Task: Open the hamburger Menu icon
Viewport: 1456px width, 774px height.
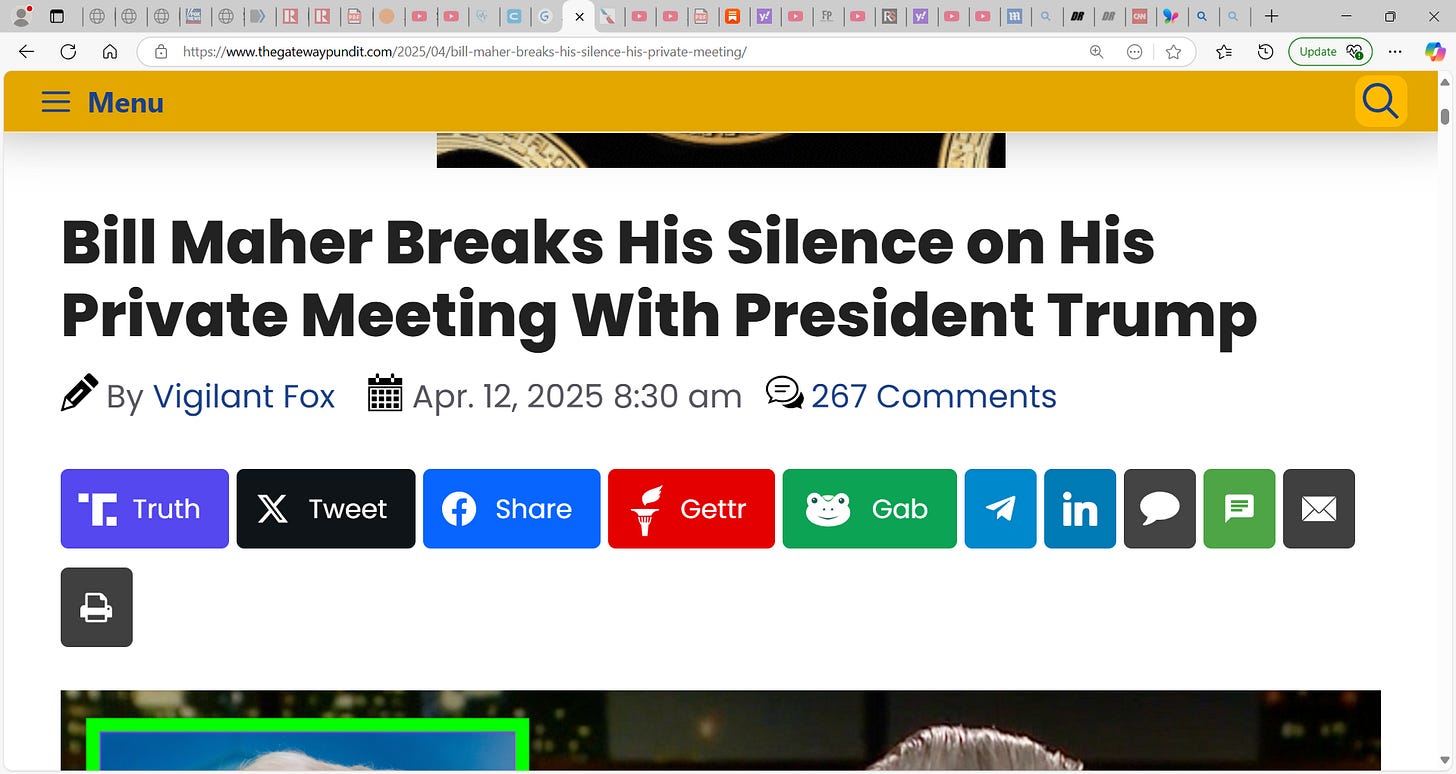Action: [56, 102]
